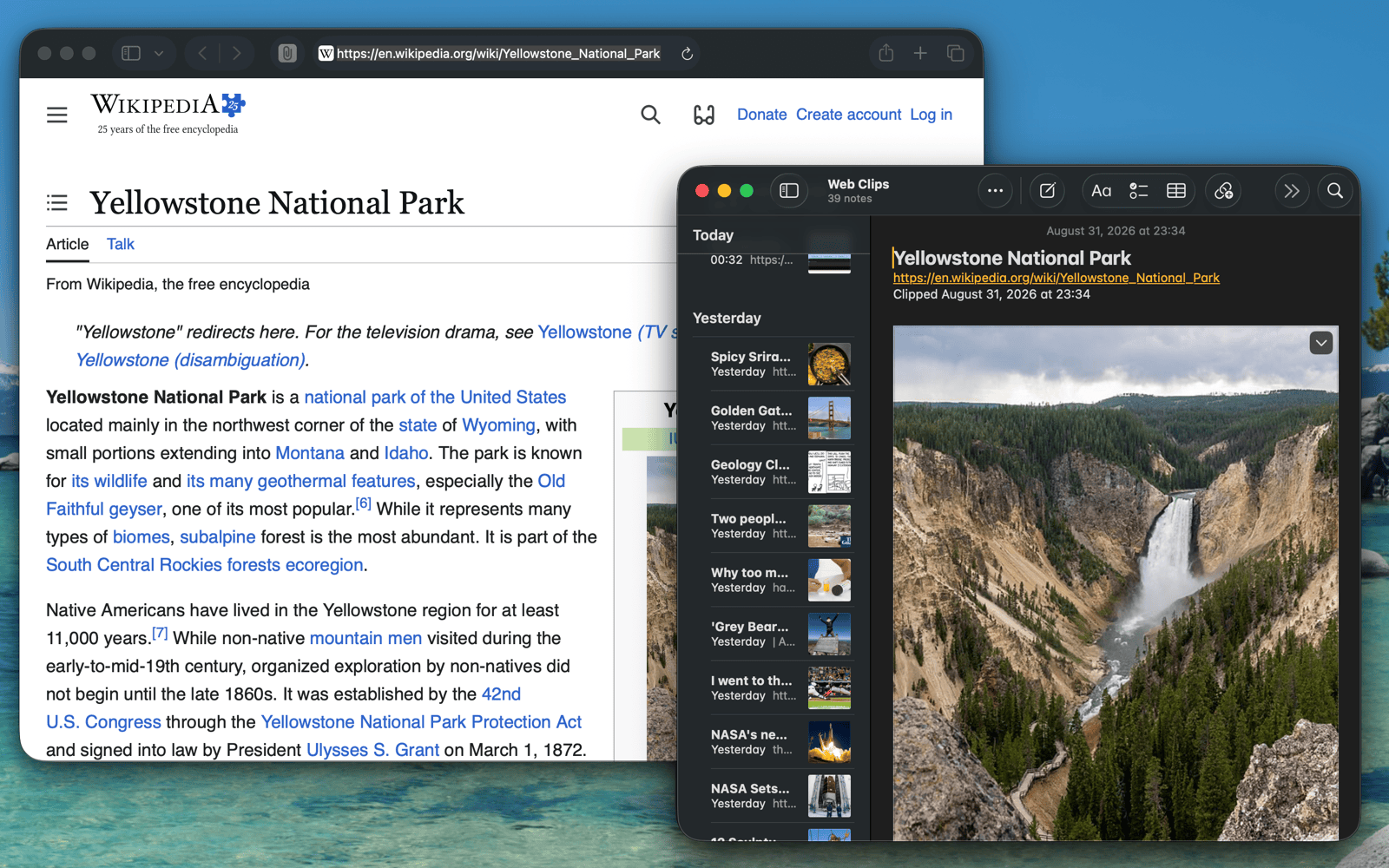Open Ulysses S. Grant link
Viewport: 1389px width, 868px height.
point(373,750)
